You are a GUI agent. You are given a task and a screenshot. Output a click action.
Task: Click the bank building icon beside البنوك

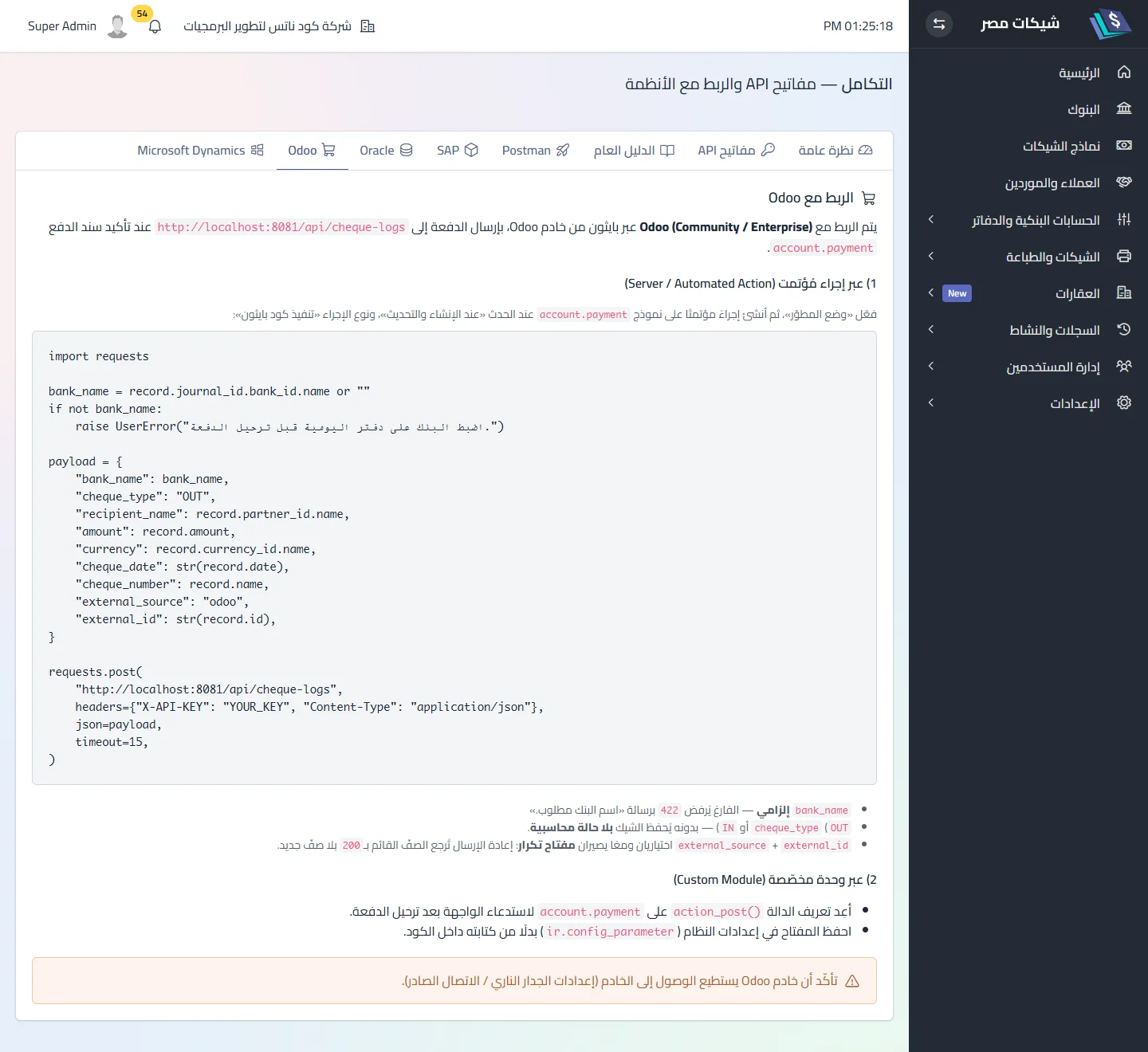click(1124, 109)
